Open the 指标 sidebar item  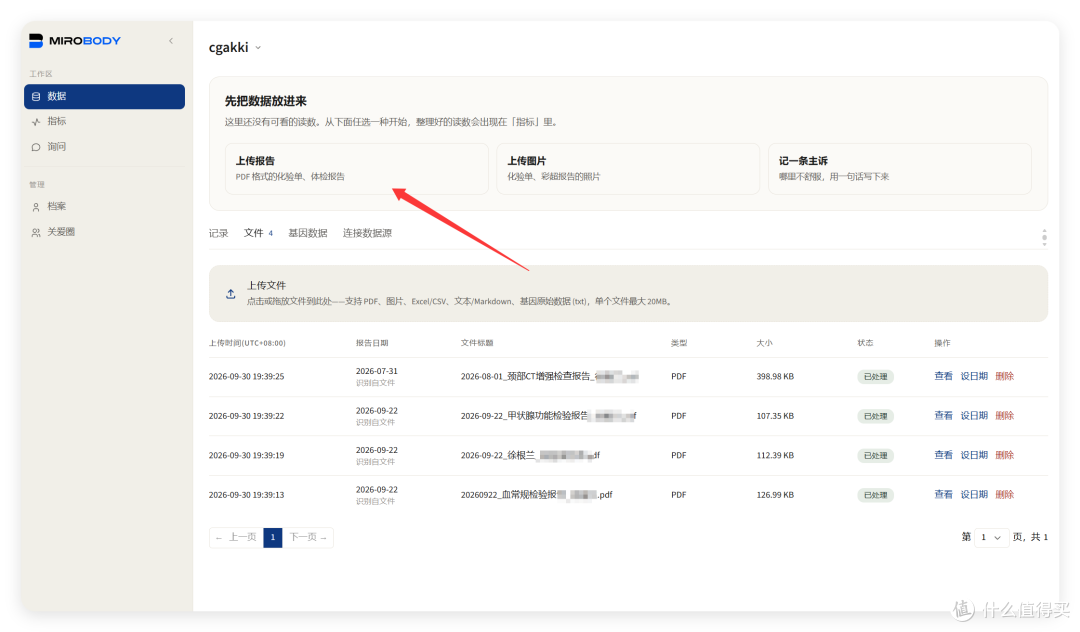pyautogui.click(x=105, y=121)
